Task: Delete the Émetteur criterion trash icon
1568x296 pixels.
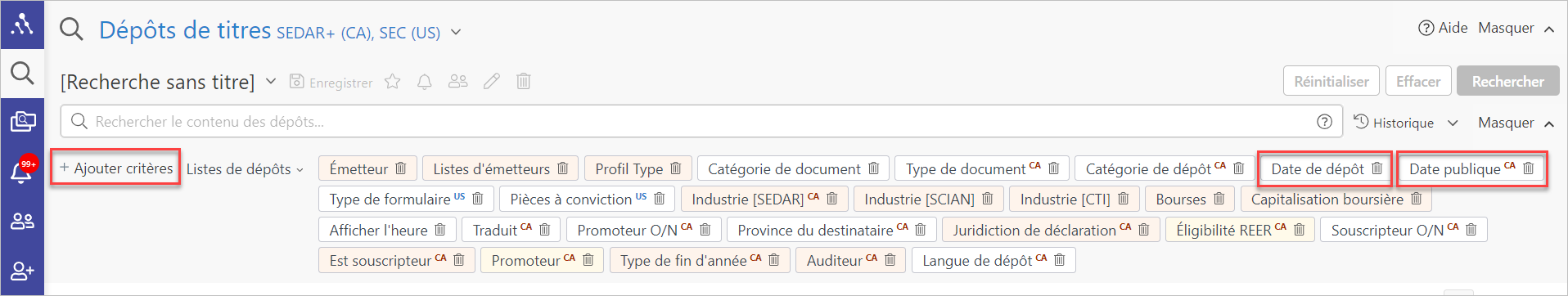Action: click(401, 168)
